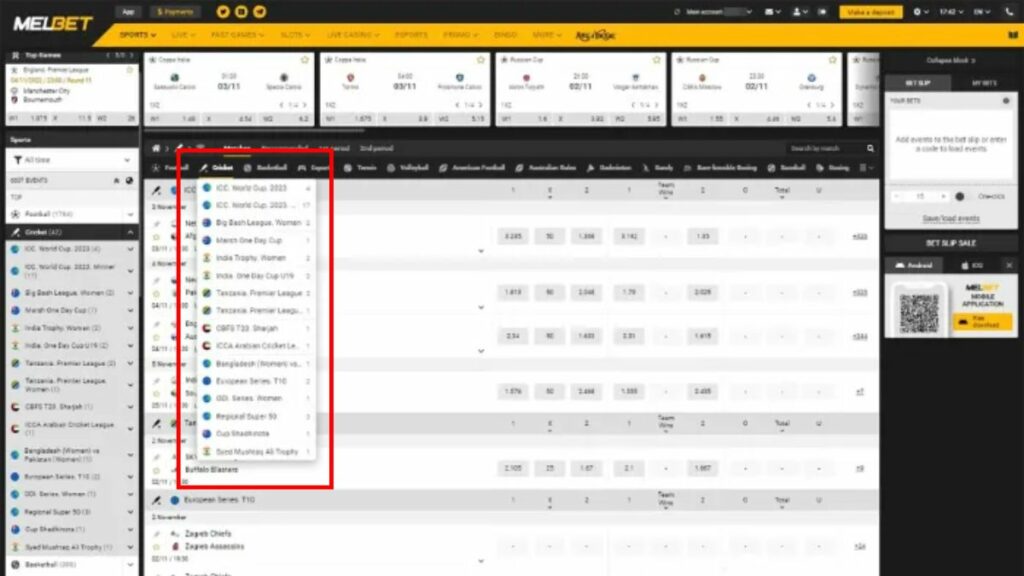This screenshot has height=576, width=1024.
Task: Open the LIVE CASINO menu dropdown
Action: point(353,35)
